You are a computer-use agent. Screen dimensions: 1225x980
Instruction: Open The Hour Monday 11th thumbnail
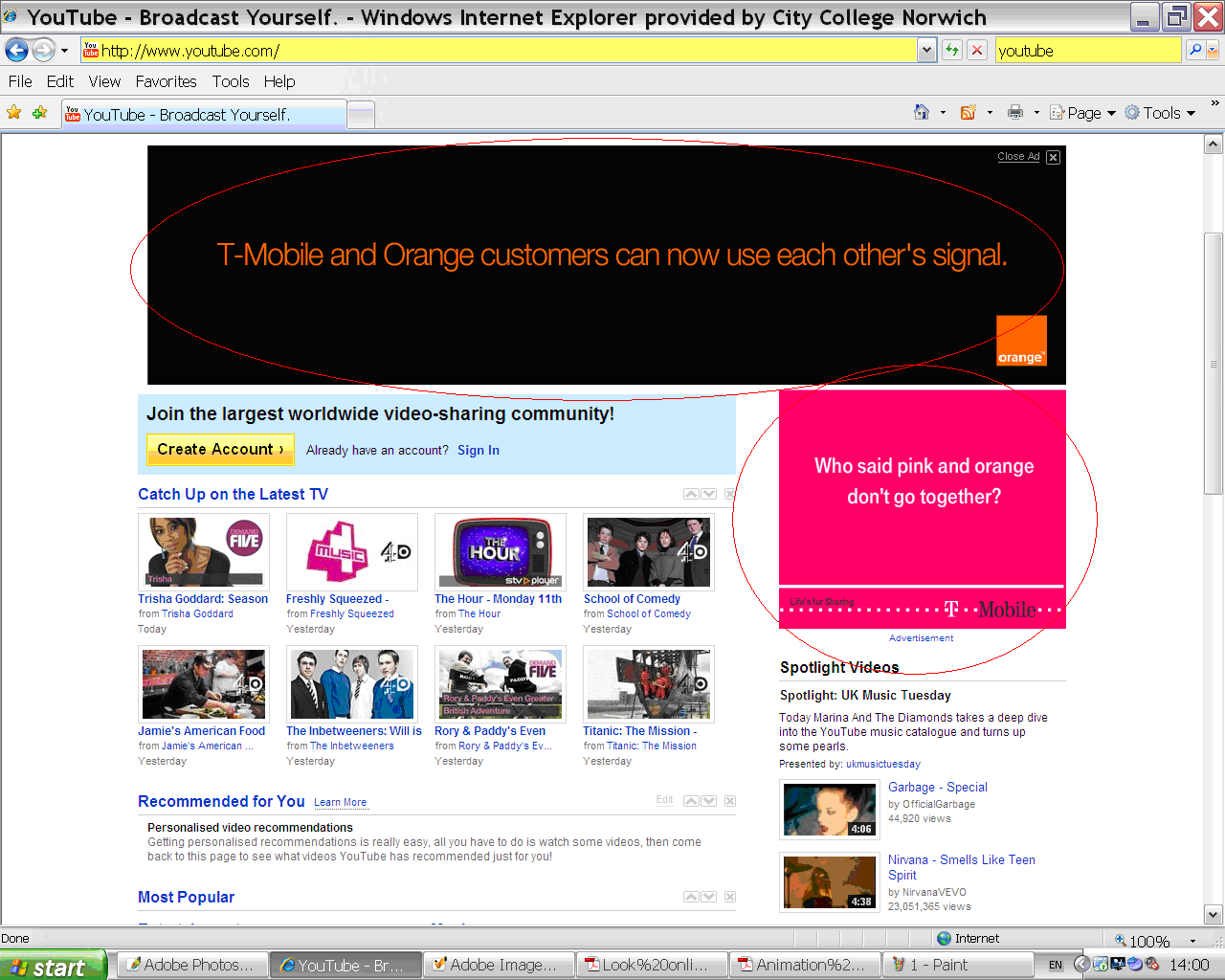[501, 552]
